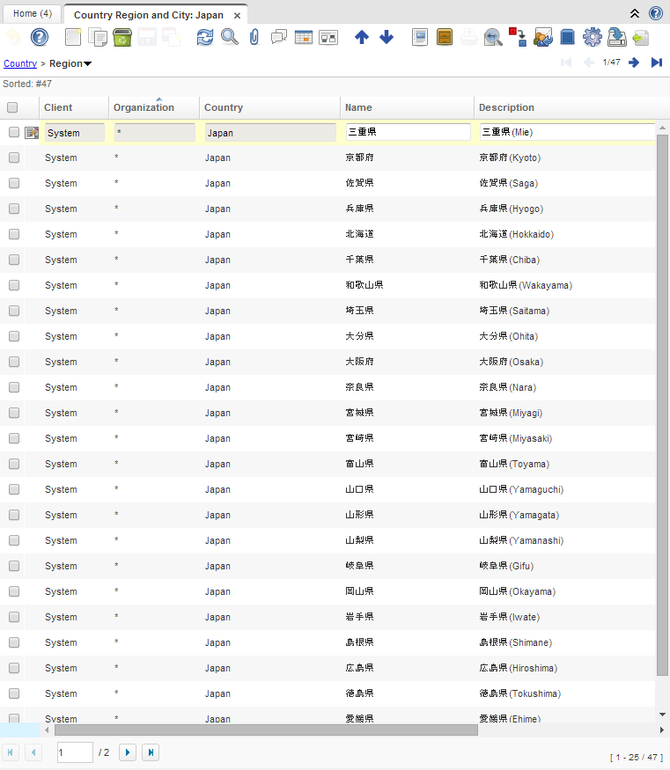This screenshot has height=770, width=670.
Task: Open the Process gear icon
Action: pos(592,37)
